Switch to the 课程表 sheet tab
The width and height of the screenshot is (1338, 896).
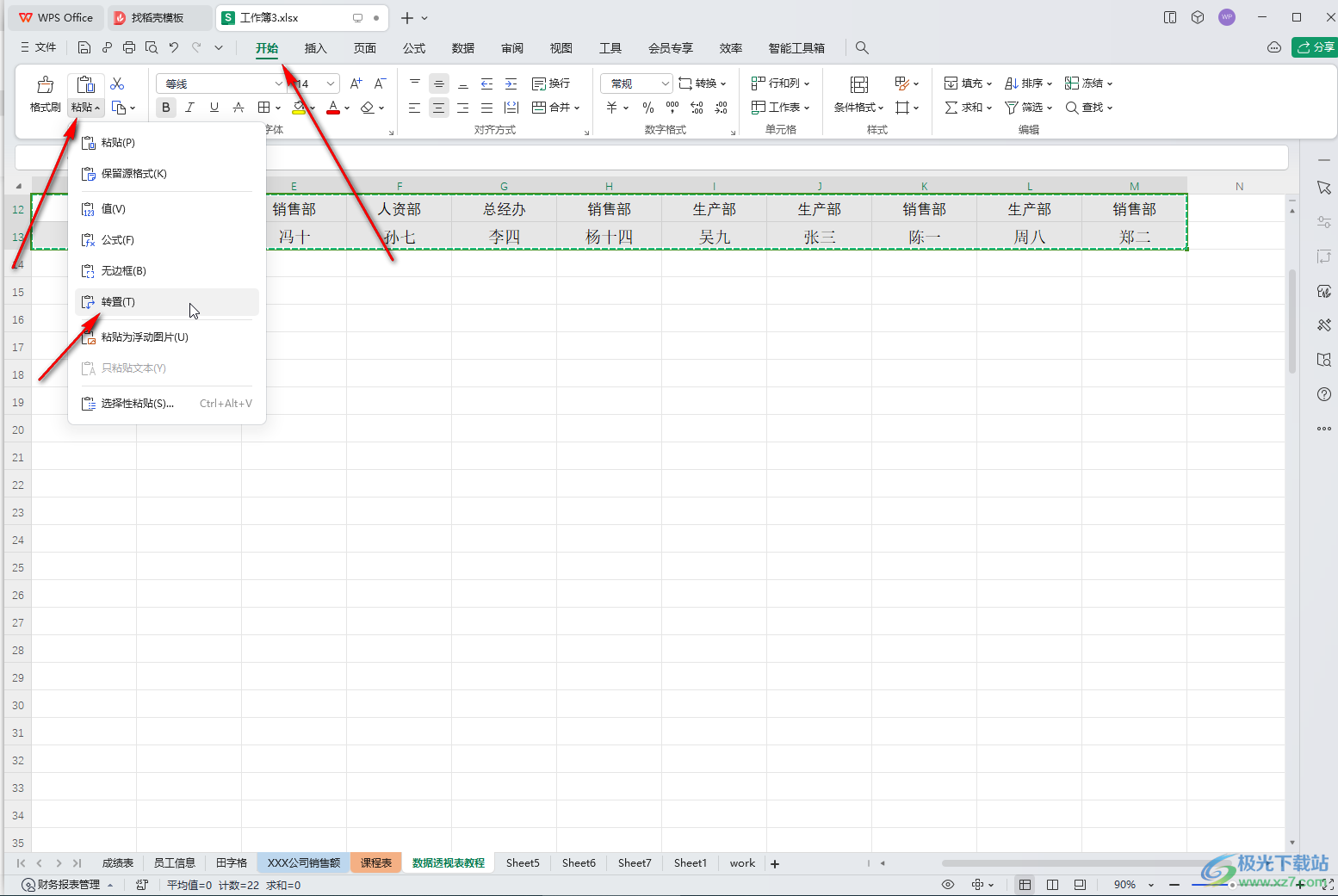point(376,863)
